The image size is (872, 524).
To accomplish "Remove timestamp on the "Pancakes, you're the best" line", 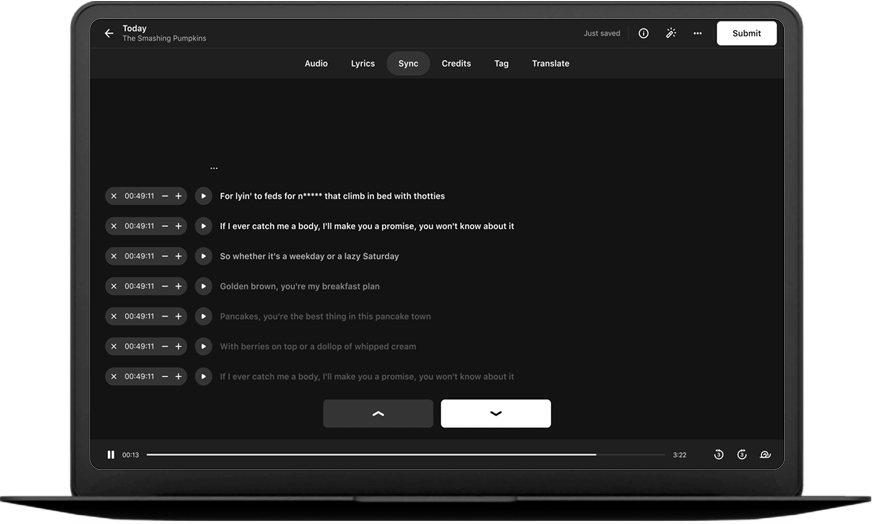I will (113, 316).
